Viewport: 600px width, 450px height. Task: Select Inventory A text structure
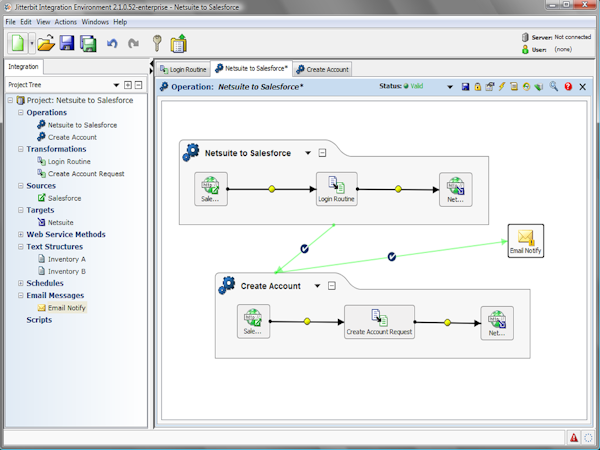pyautogui.click(x=62, y=259)
